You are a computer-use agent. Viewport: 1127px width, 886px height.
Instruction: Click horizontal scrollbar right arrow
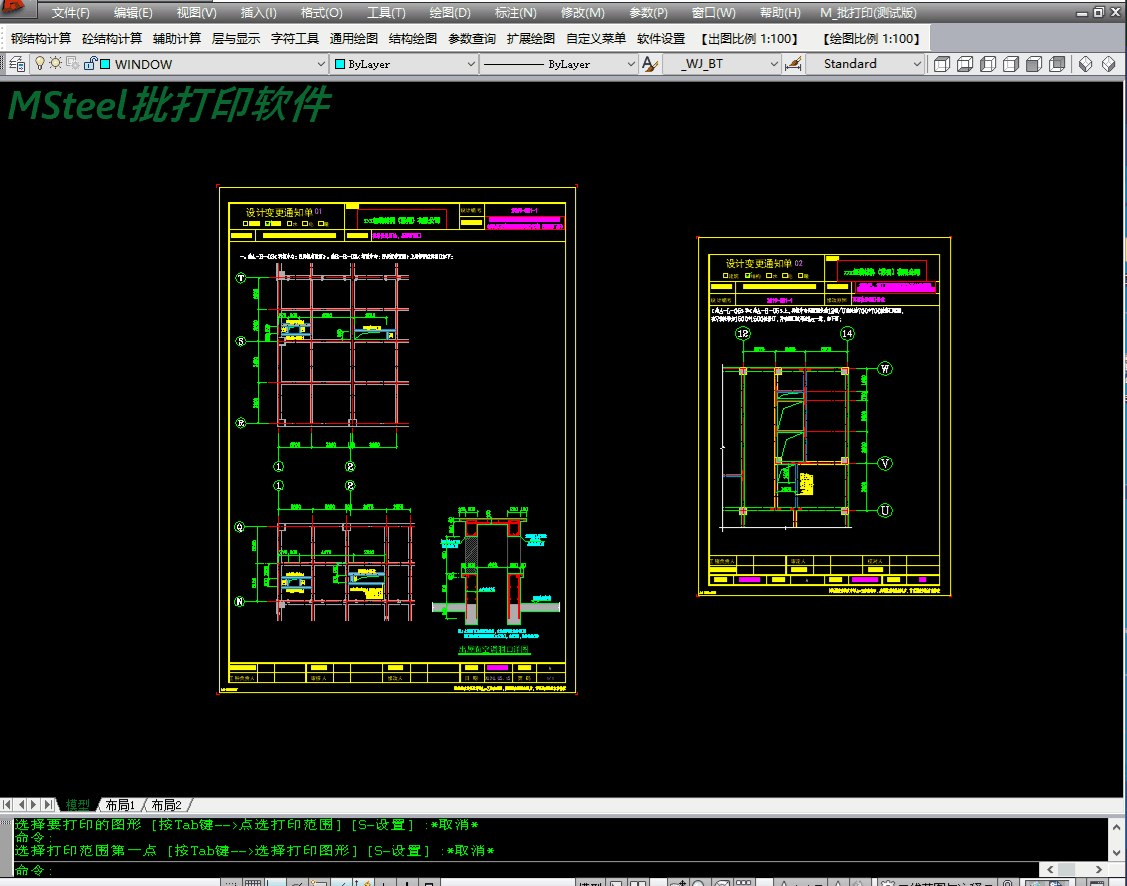point(1098,869)
